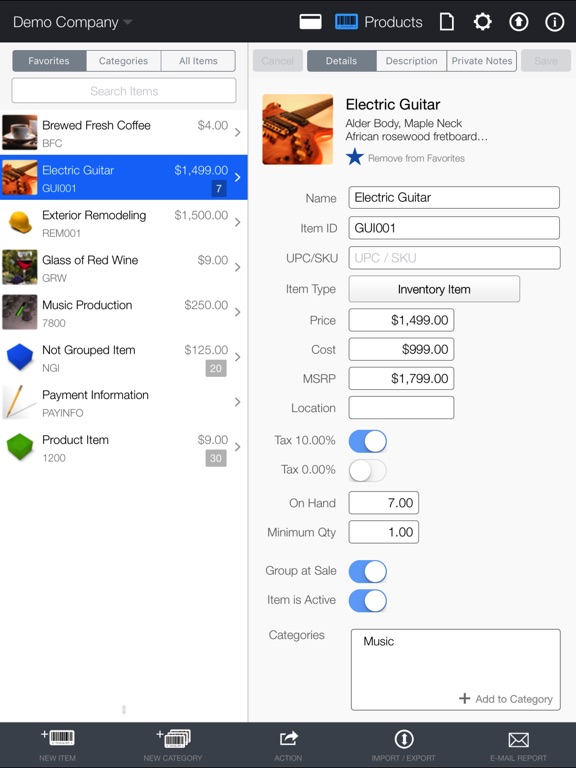Tap the E-Mail Report envelope icon
The image size is (576, 768).
[x=518, y=740]
